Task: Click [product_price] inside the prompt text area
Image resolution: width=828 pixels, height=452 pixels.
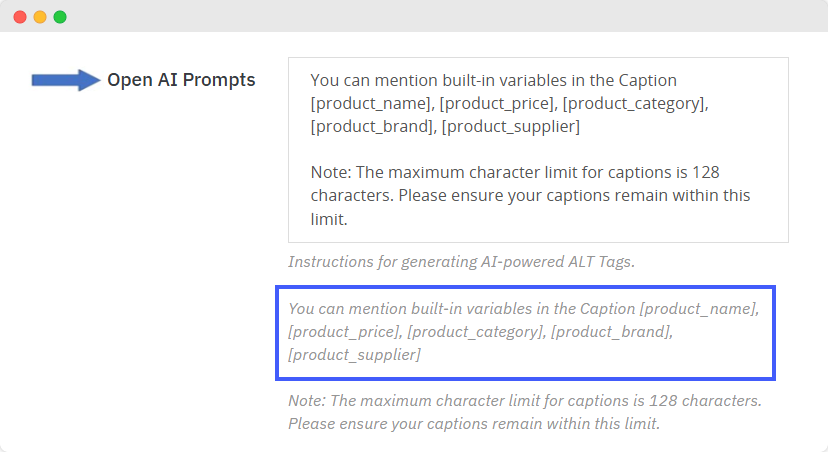Action: point(498,104)
